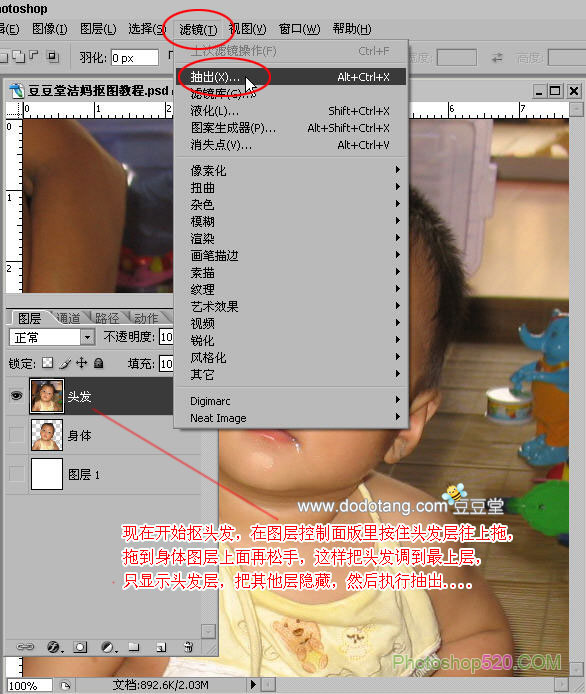Open the 风格化 filter submenu

point(290,357)
